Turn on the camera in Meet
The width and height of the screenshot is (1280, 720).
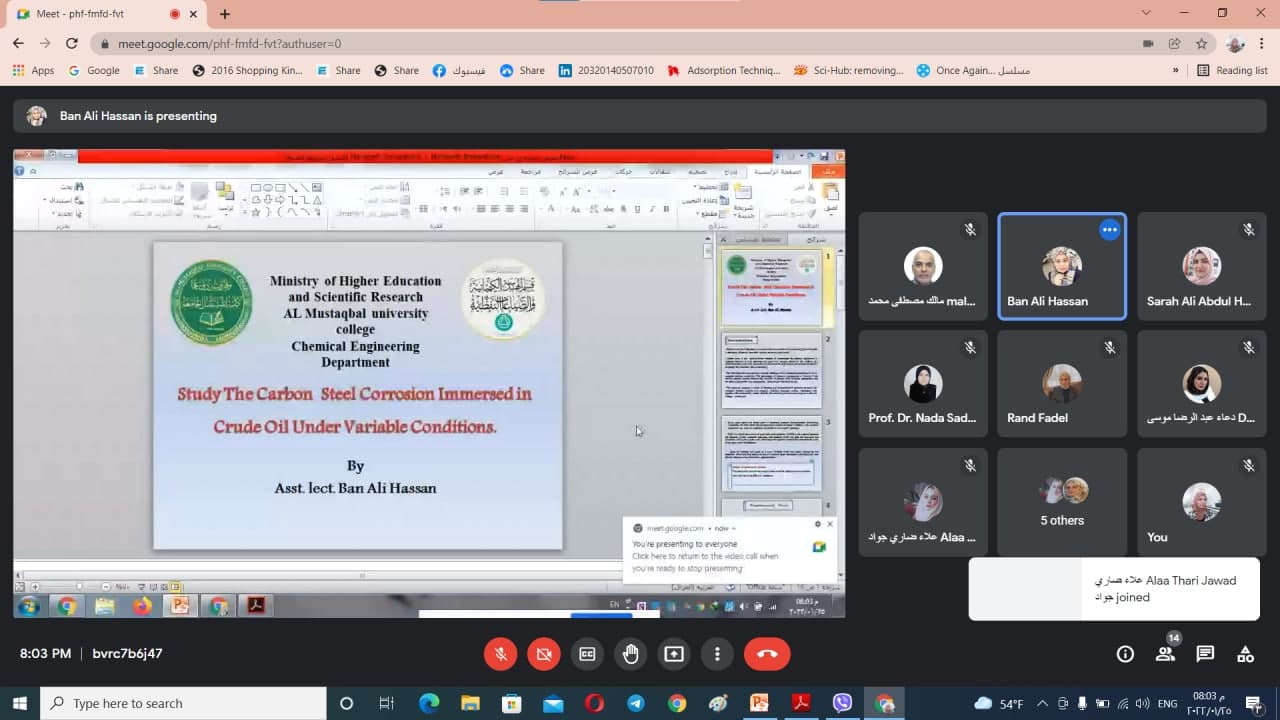pyautogui.click(x=544, y=654)
